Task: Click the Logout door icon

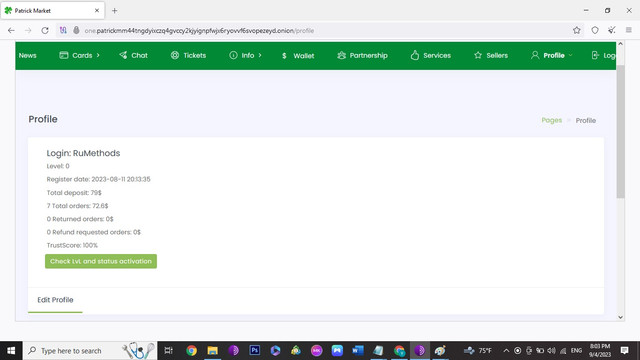Action: pyautogui.click(x=595, y=55)
